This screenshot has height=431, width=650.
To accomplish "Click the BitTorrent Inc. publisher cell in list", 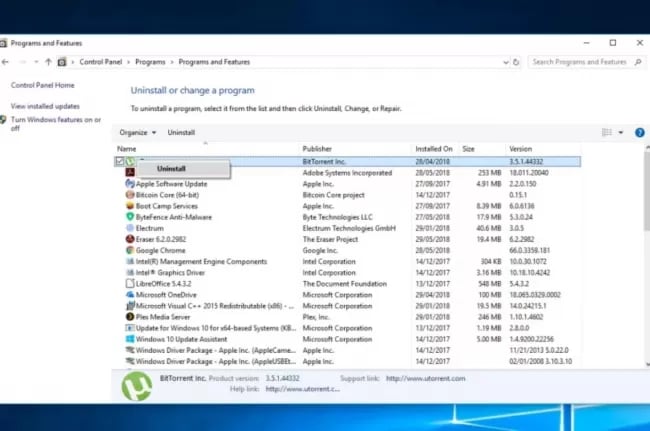I will coord(324,161).
